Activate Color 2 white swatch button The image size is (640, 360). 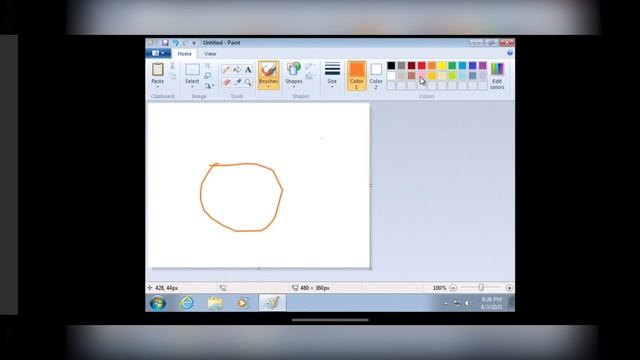[x=376, y=76]
